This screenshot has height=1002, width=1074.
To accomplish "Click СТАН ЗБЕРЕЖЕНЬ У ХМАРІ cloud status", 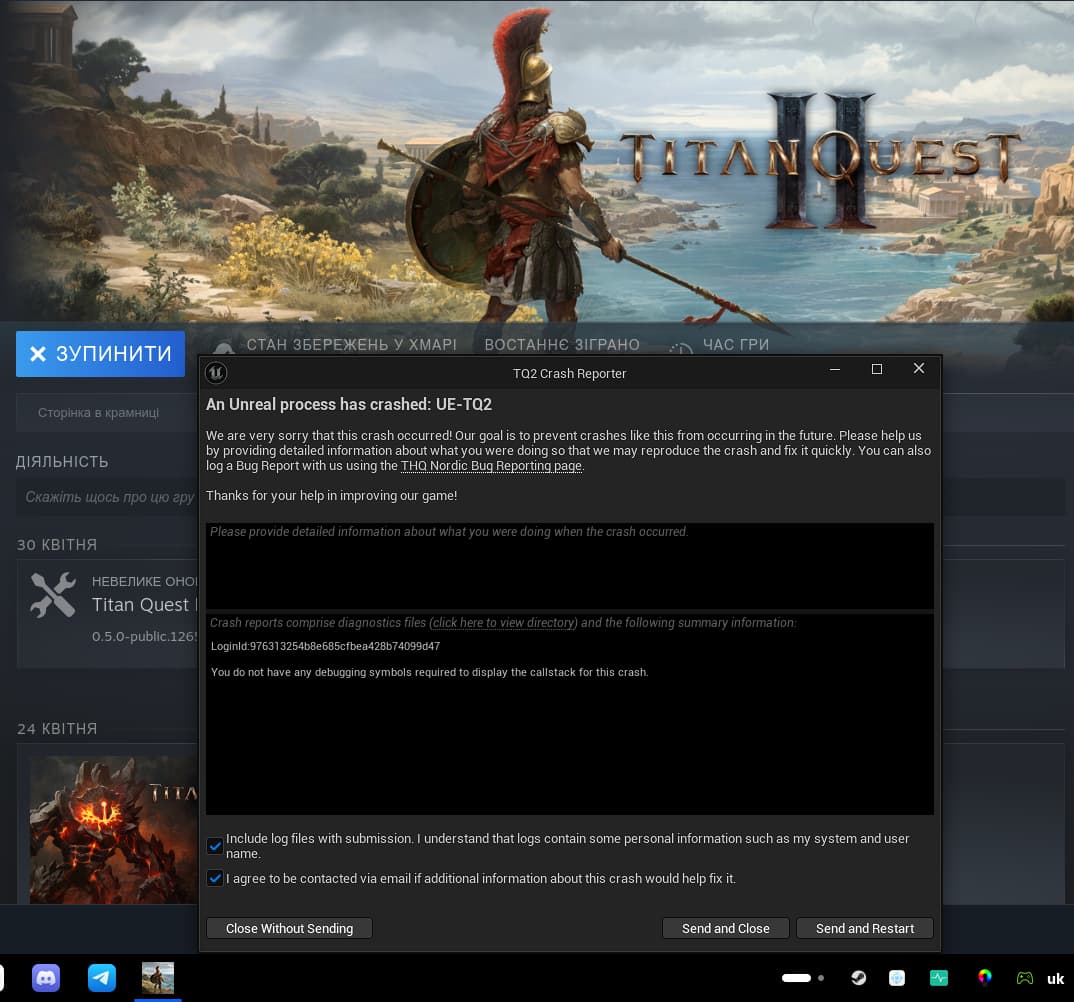I will [351, 345].
